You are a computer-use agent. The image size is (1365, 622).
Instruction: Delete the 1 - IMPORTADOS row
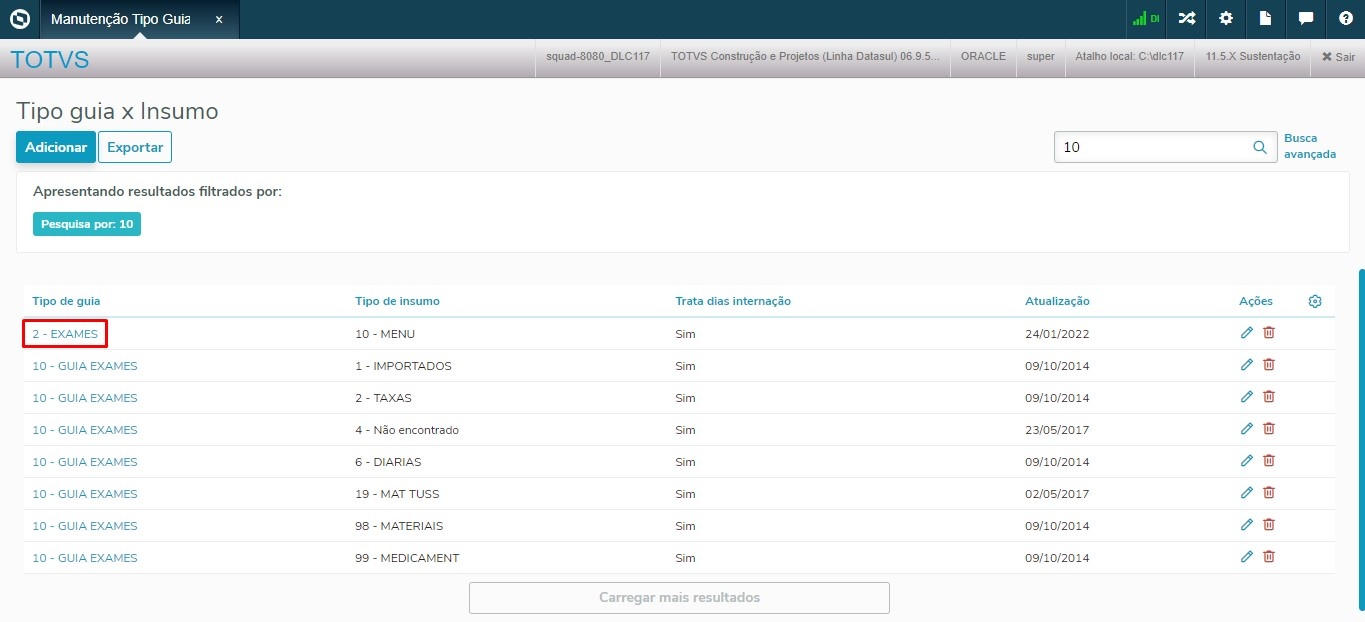pos(1269,365)
